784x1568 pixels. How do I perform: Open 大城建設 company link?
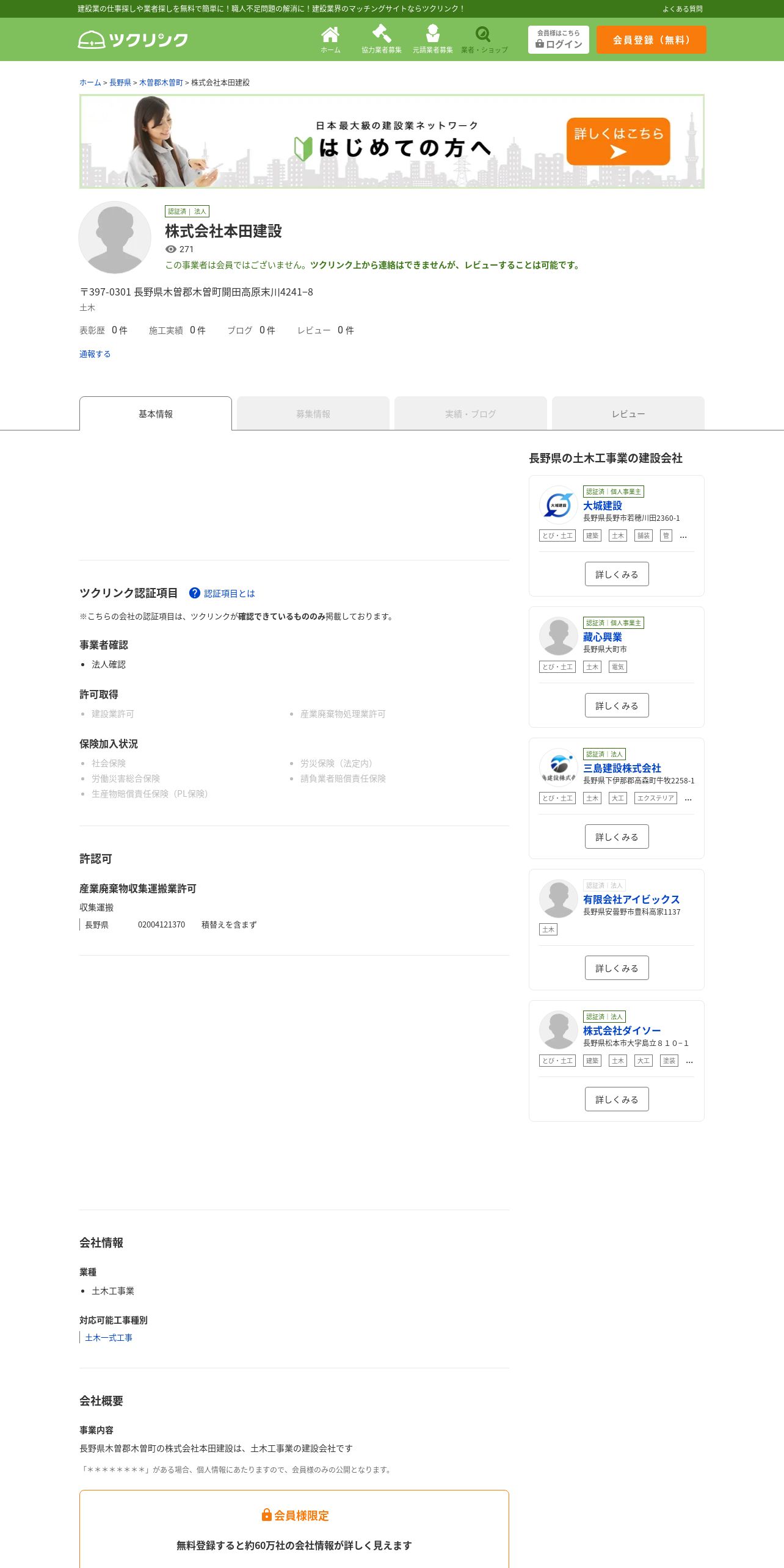603,506
